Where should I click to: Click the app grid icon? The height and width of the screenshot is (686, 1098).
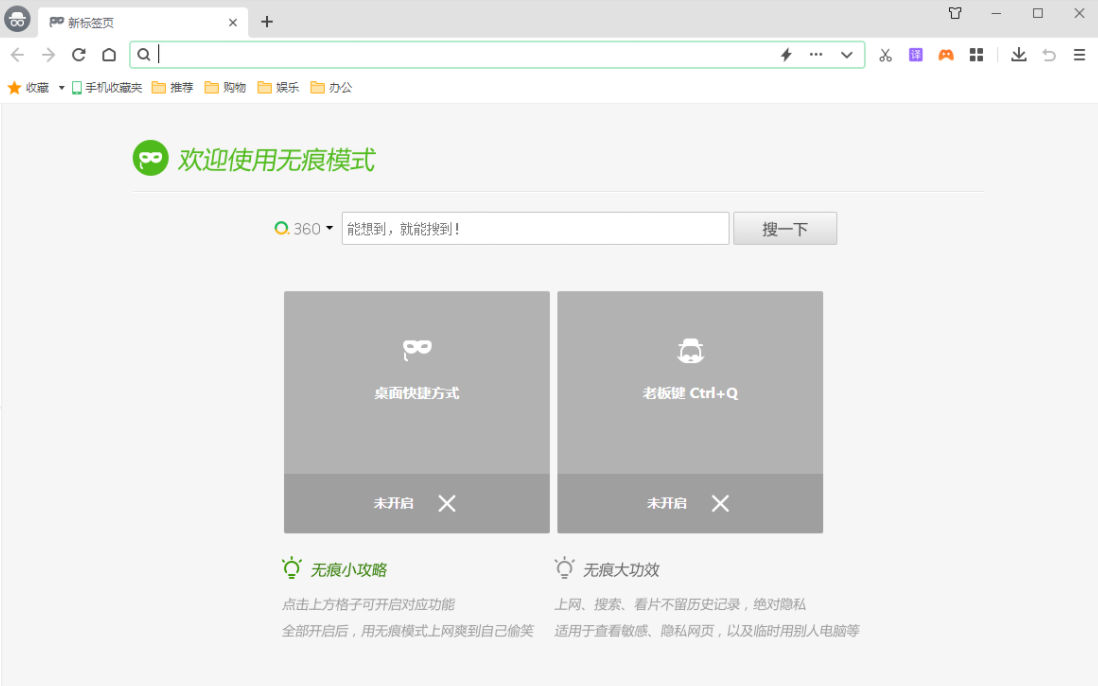(976, 55)
